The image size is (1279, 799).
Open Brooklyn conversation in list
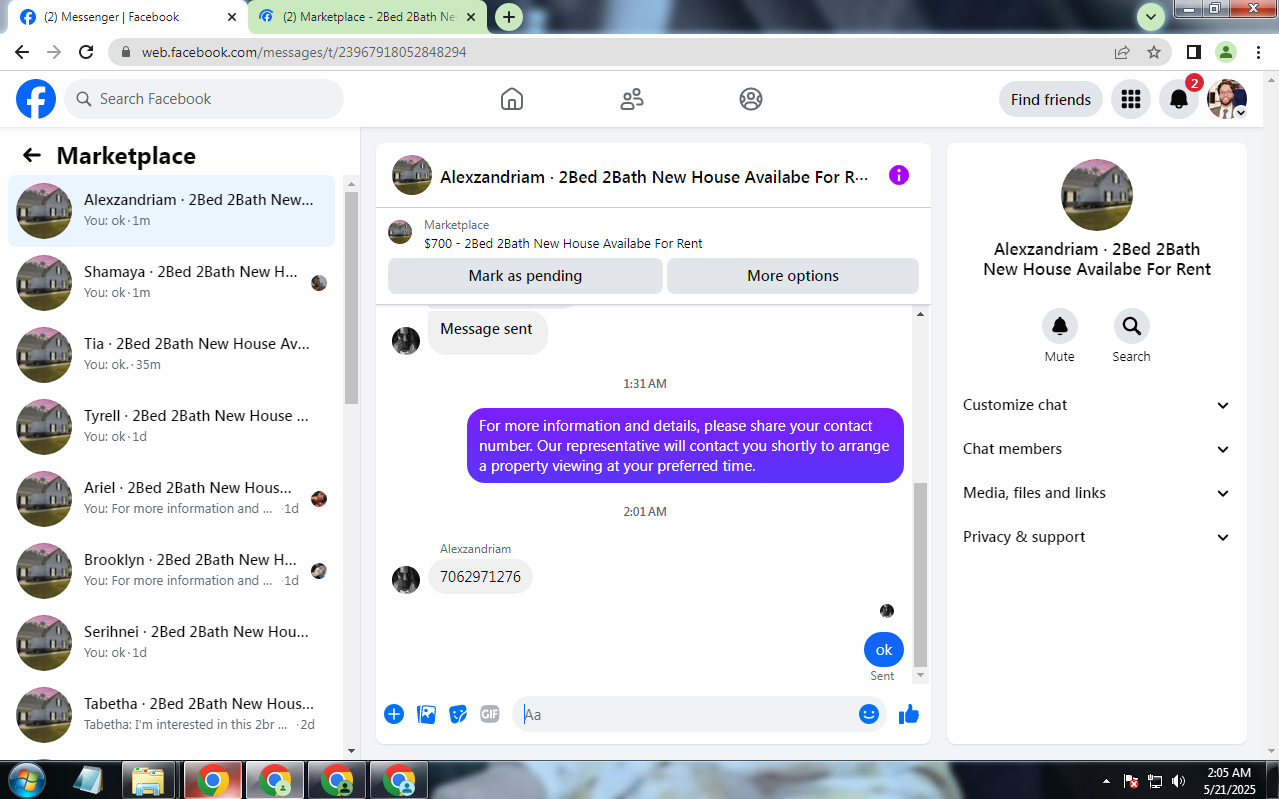click(172, 571)
